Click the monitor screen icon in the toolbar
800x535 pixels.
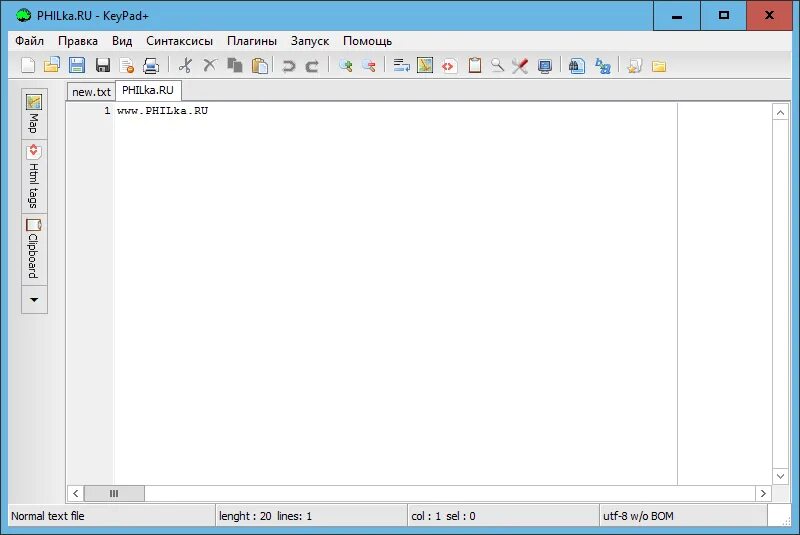point(545,65)
